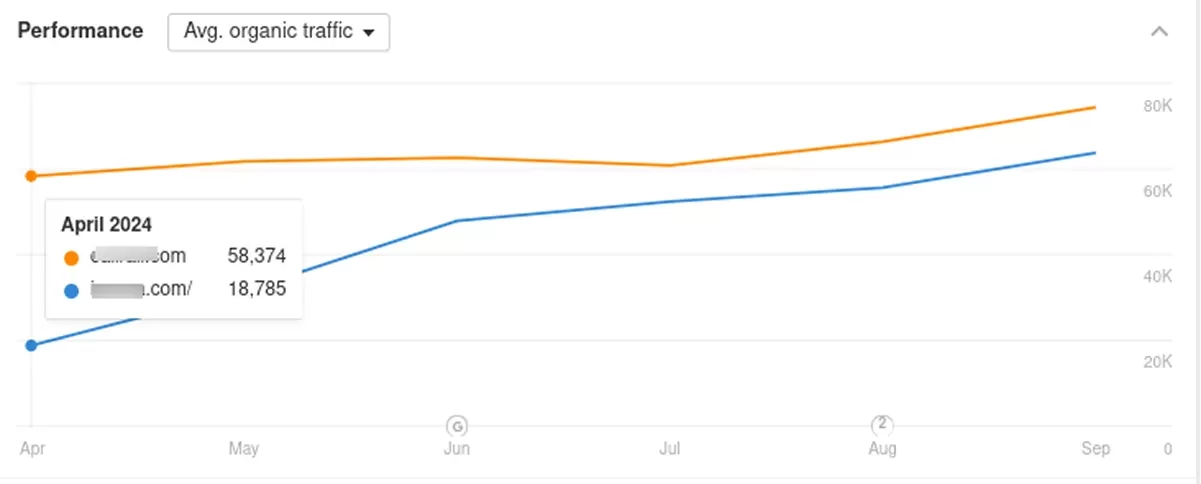Click the orange legend dot in the tooltip
Viewport: 1201px width, 484px height.
(x=71, y=257)
